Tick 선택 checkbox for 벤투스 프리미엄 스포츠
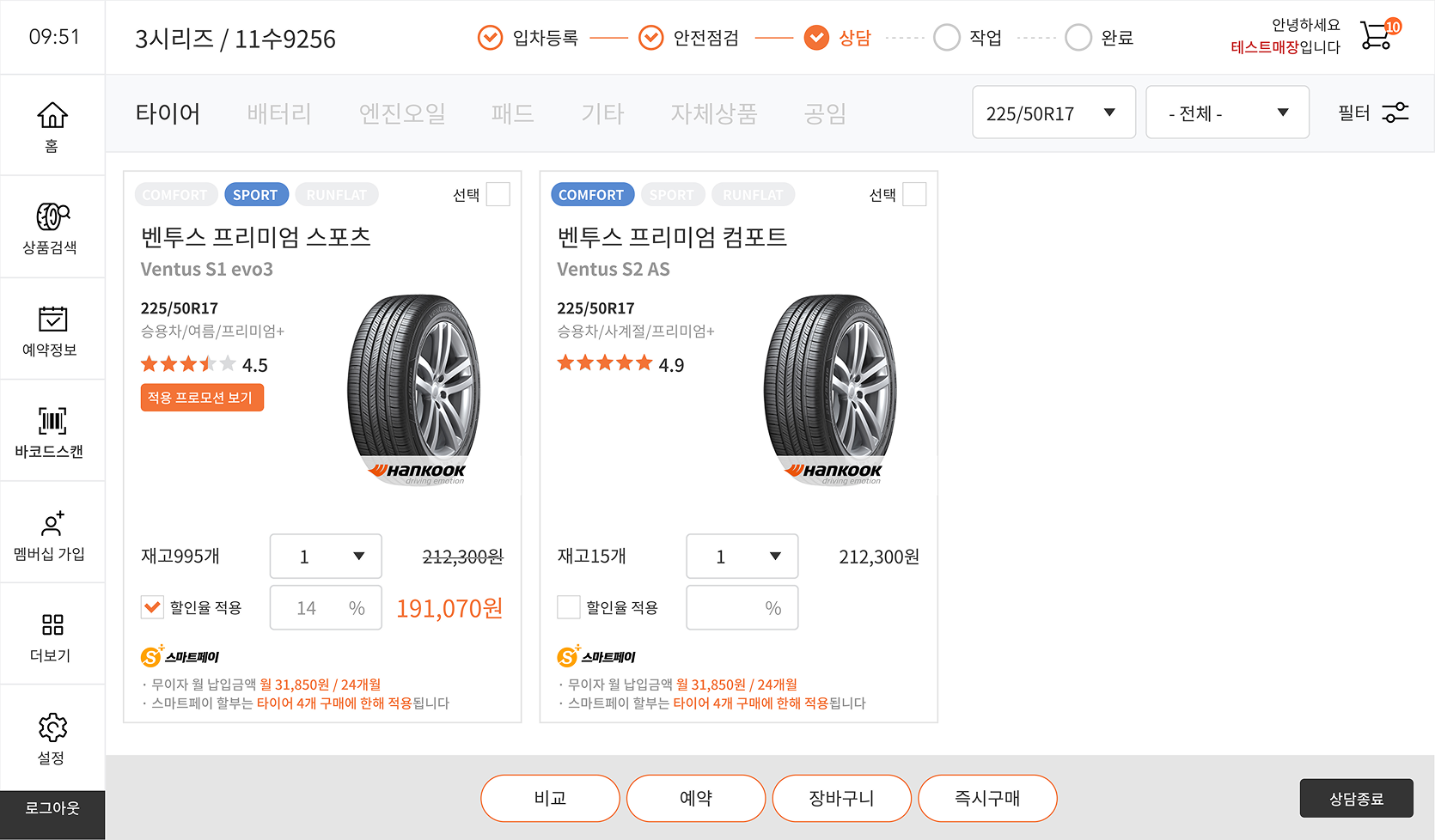1435x840 pixels. [498, 195]
